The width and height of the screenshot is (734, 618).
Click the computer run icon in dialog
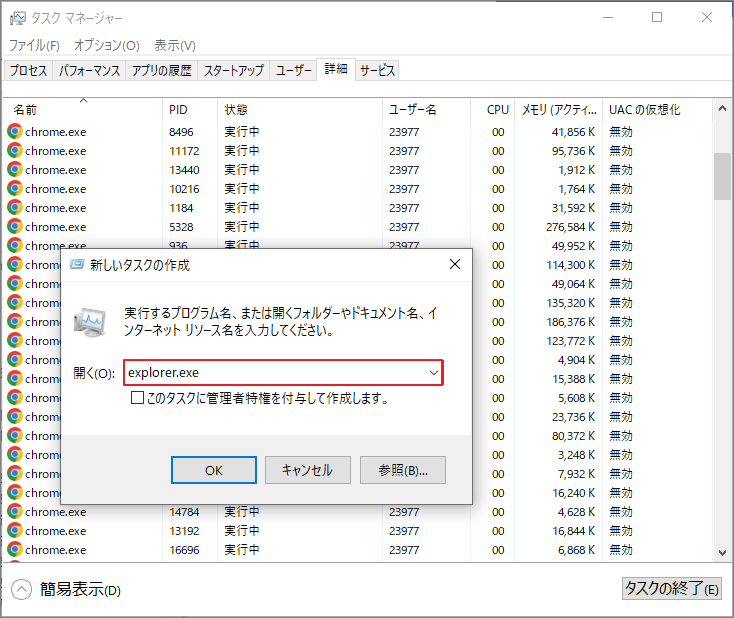coord(90,322)
